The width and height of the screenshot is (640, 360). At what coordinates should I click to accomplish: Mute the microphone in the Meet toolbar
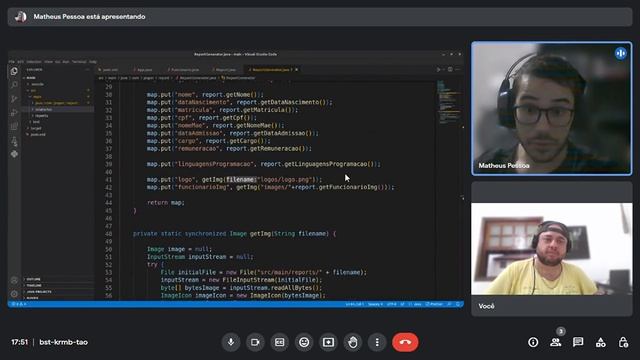pos(231,342)
